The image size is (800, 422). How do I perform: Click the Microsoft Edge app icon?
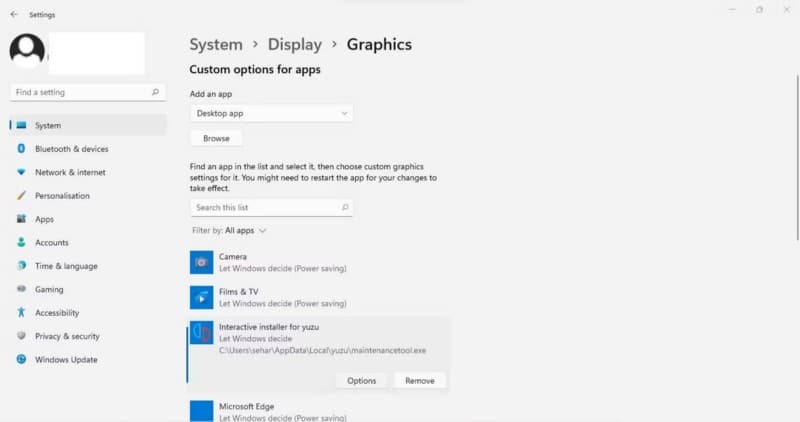[202, 411]
